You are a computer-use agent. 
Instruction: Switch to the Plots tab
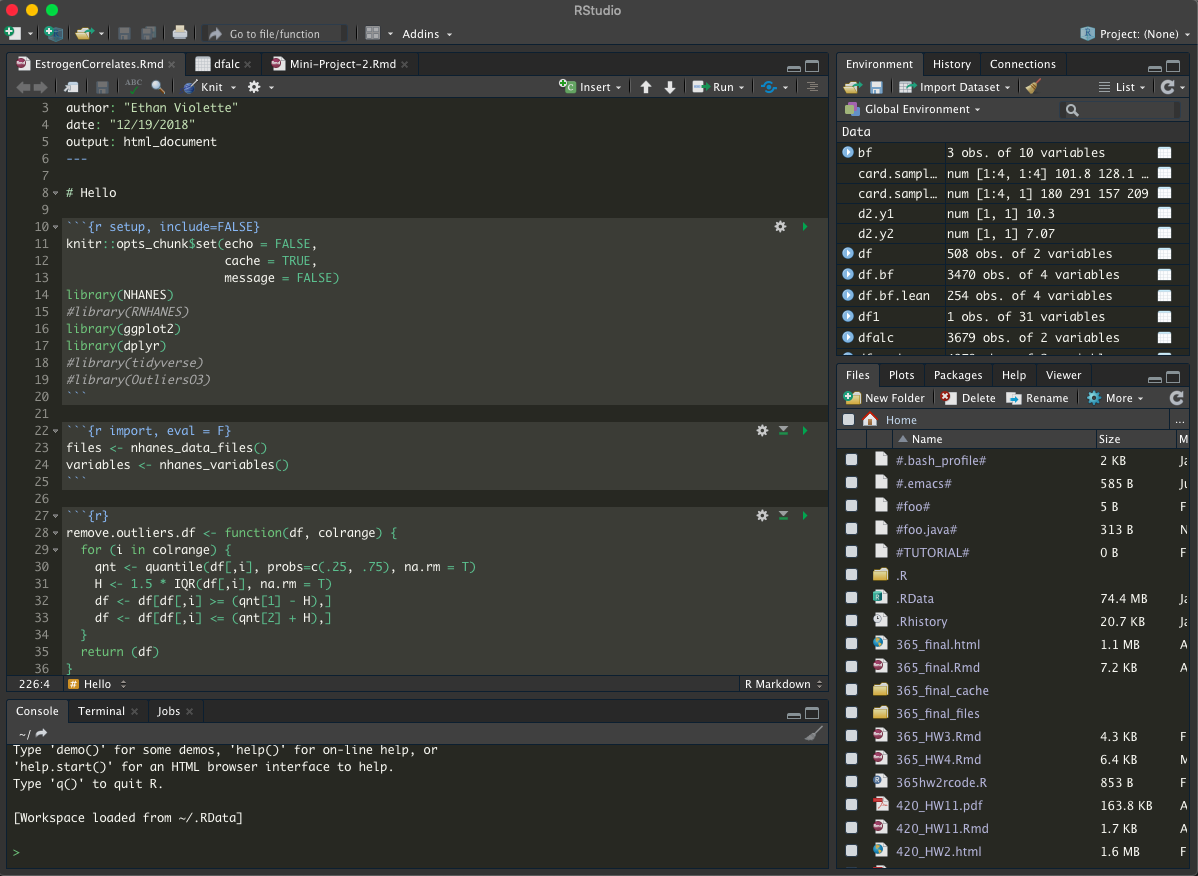[x=901, y=375]
